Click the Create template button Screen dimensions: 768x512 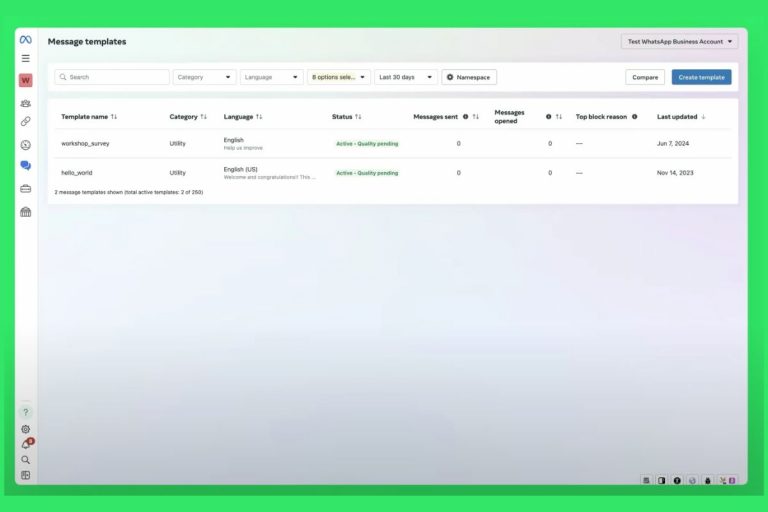point(701,77)
